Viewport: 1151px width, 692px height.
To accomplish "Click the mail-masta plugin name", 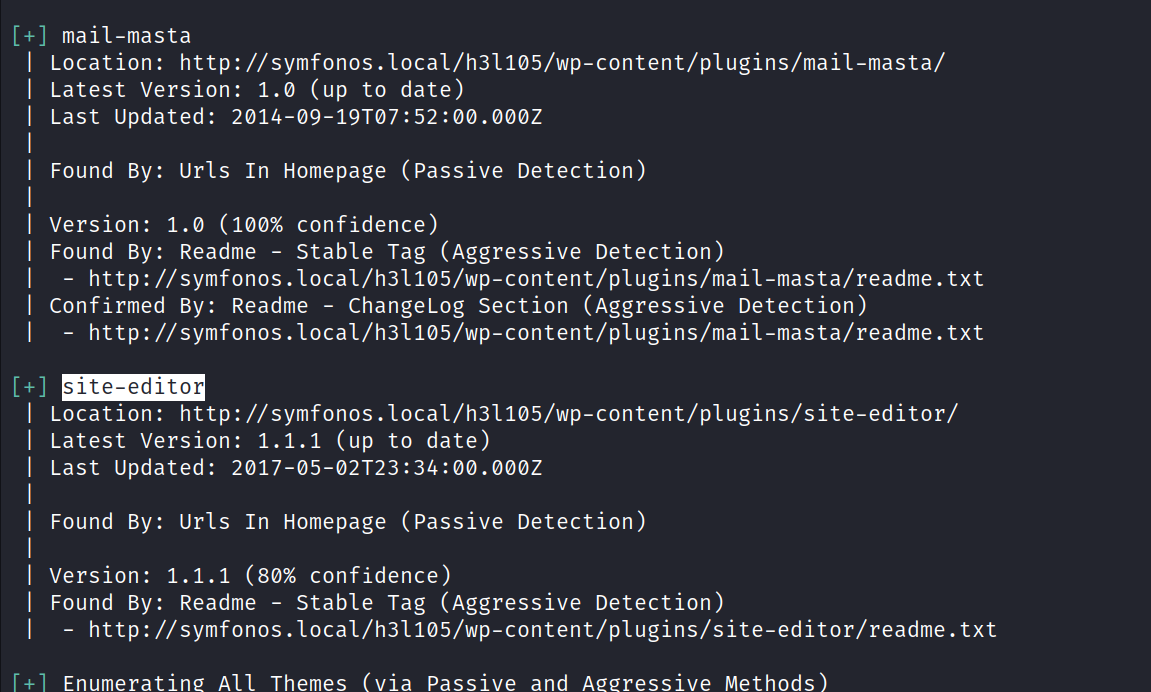I will coord(126,36).
